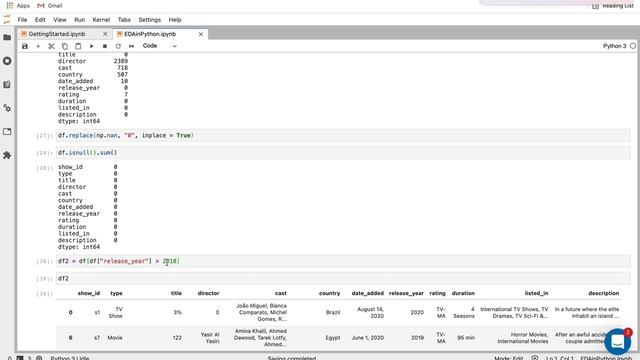The height and width of the screenshot is (360, 640).
Task: Restart kernel and run all cells
Action: 131,46
